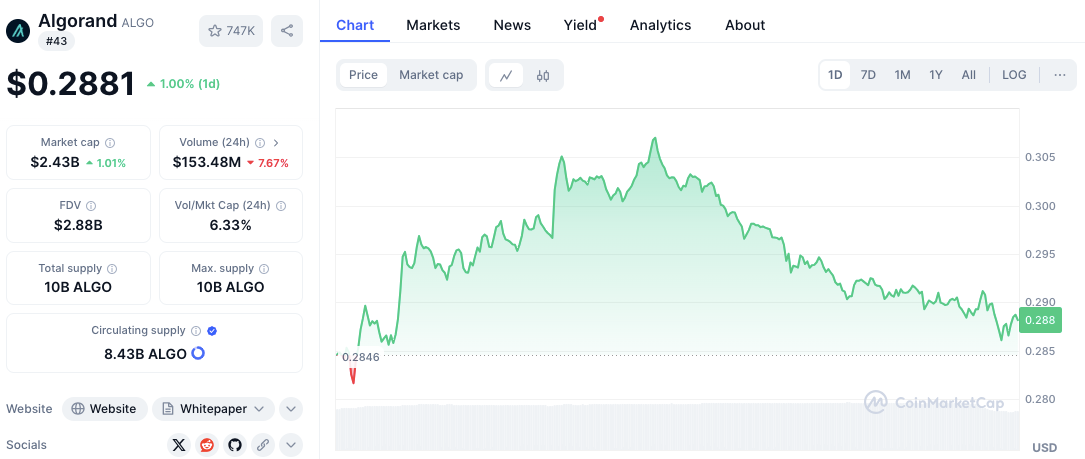Screen dimensions: 1085x459
Task: Open Algorand's Reddit community link
Action: coord(207,445)
